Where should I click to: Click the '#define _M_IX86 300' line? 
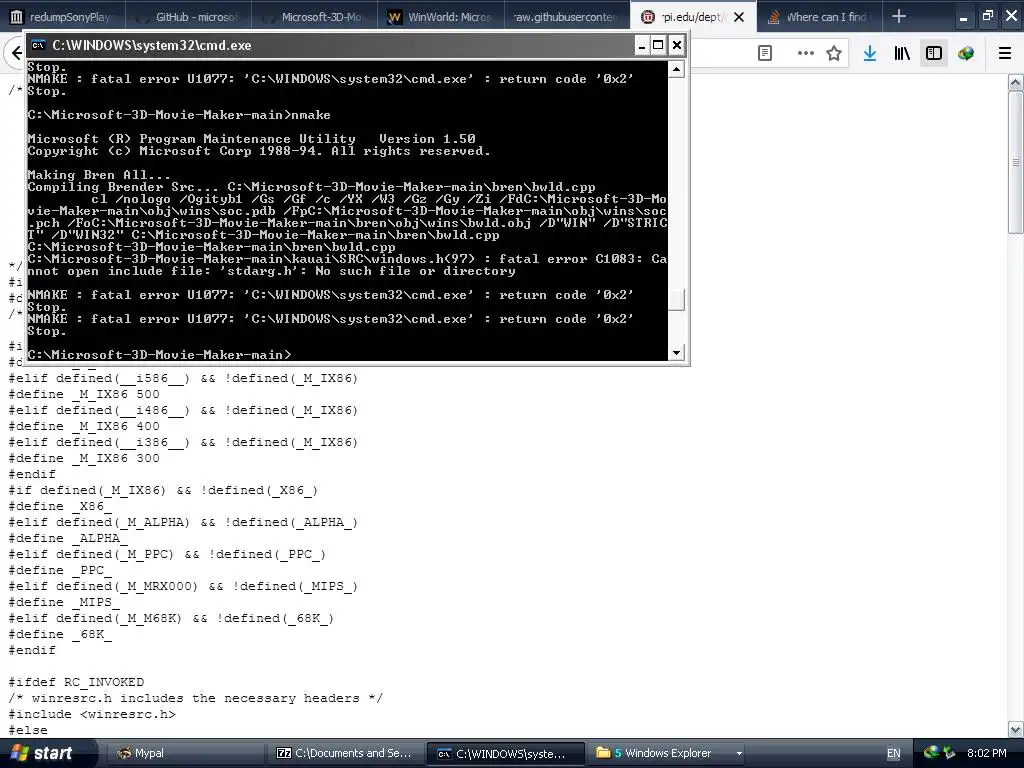pos(84,458)
